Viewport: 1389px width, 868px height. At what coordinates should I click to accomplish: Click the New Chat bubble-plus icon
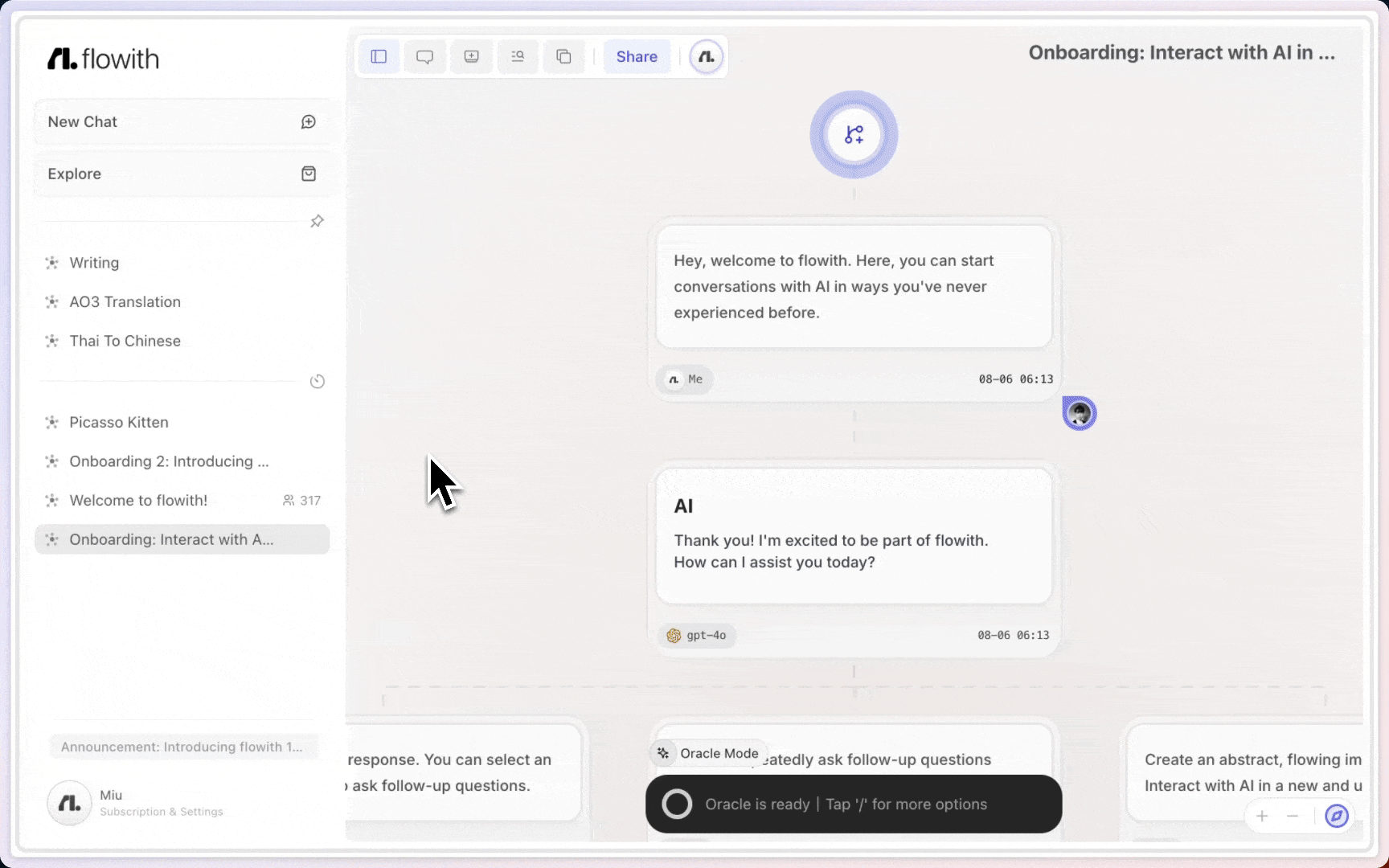pos(309,122)
